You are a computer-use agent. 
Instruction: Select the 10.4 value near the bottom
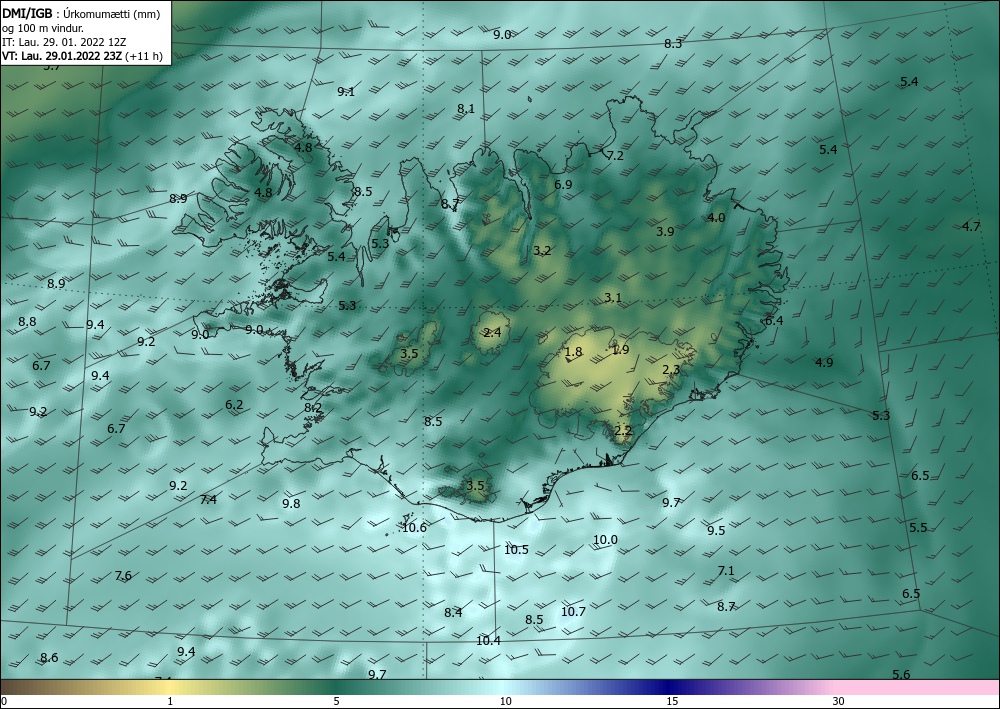pos(488,641)
